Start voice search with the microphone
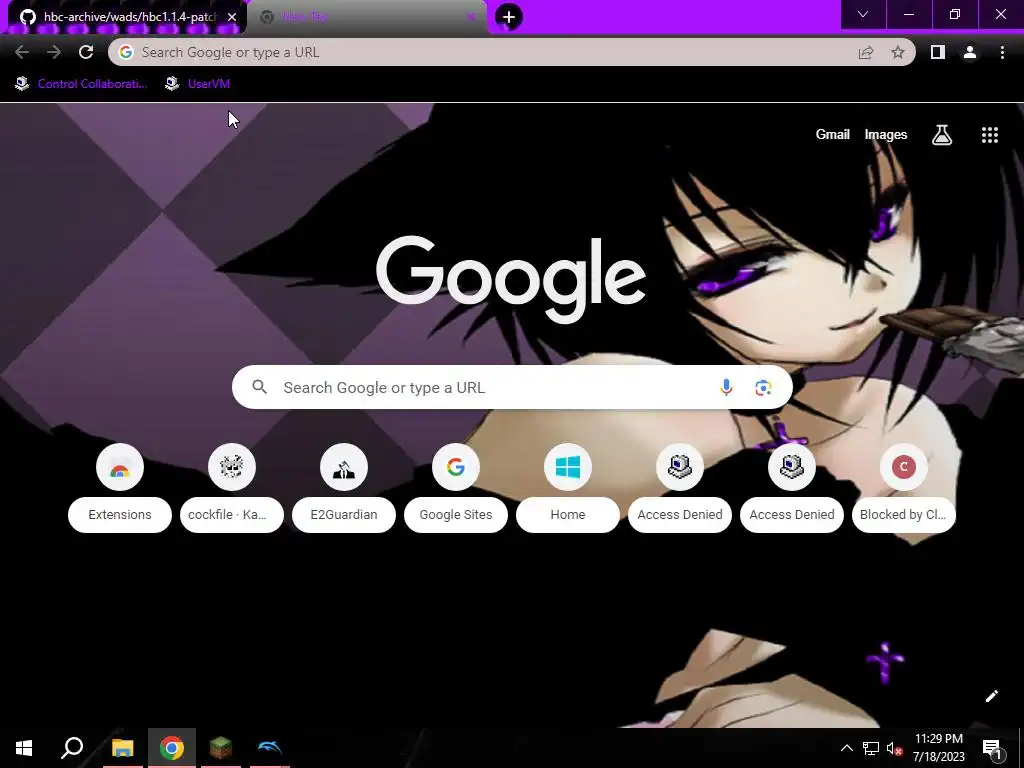Image resolution: width=1024 pixels, height=768 pixels. (726, 387)
